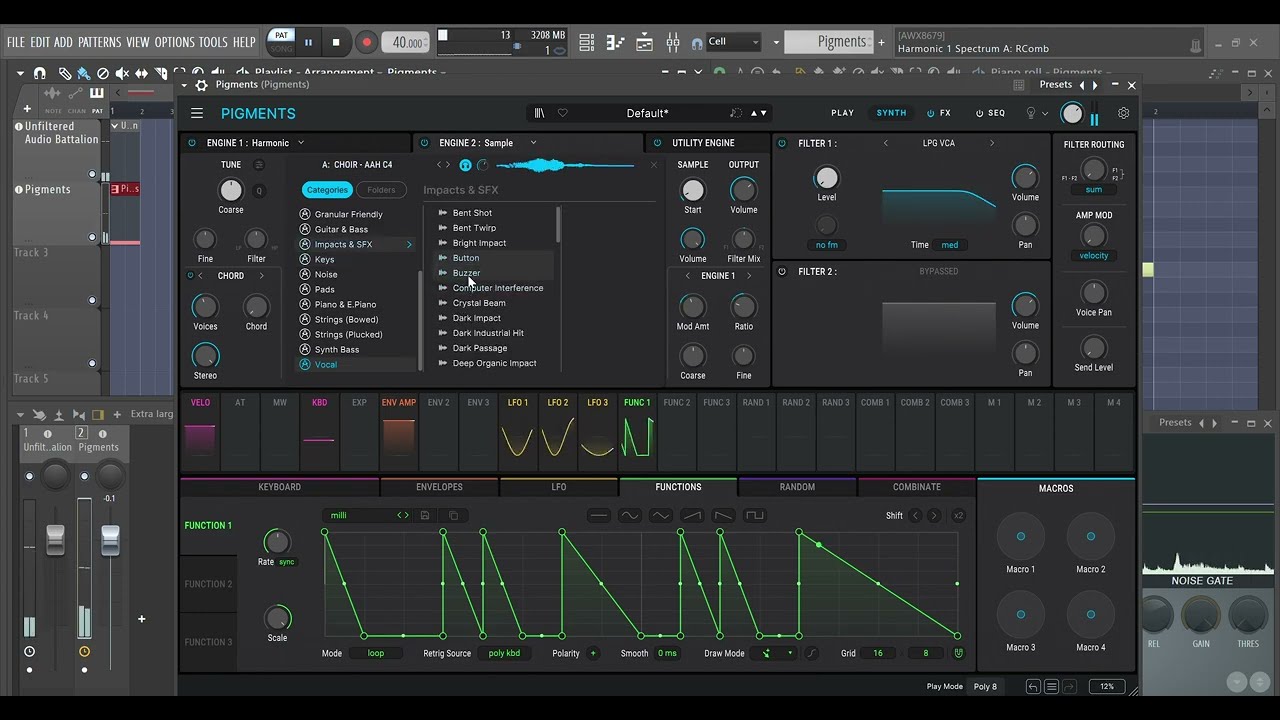This screenshot has width=1280, height=720.
Task: Switch to the ENVELOPES tab
Action: coord(439,487)
